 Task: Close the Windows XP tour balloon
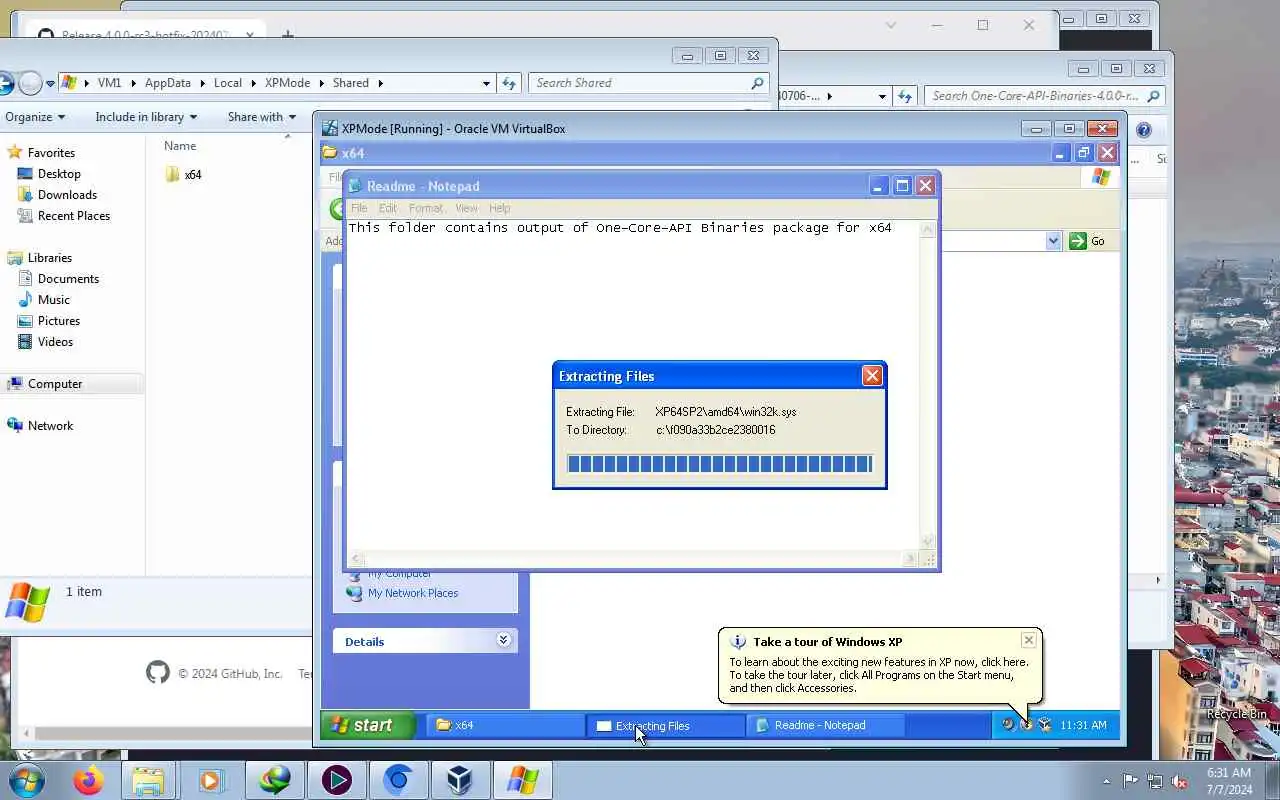[x=1028, y=640]
